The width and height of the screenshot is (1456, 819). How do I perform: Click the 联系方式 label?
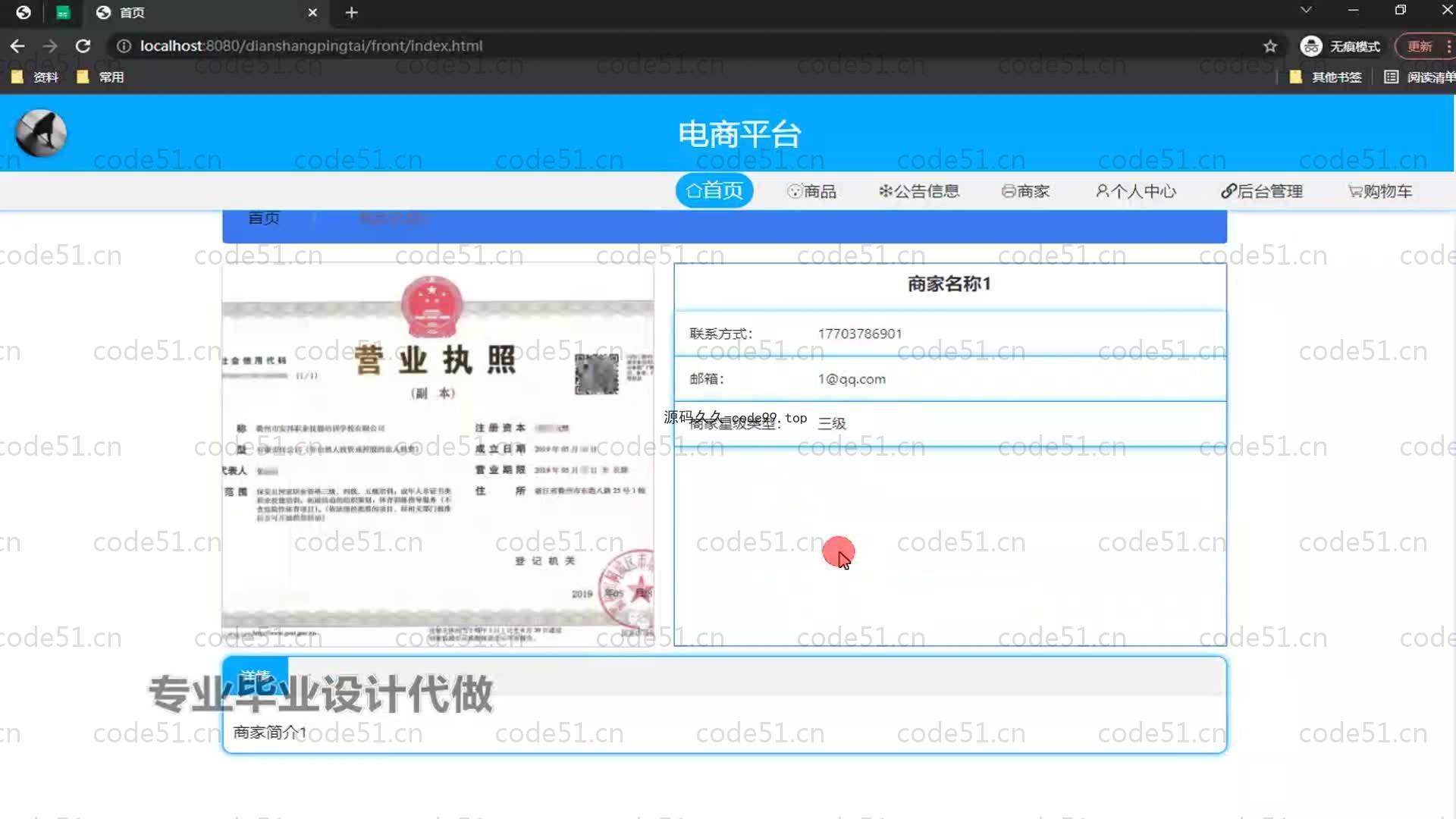(x=721, y=334)
